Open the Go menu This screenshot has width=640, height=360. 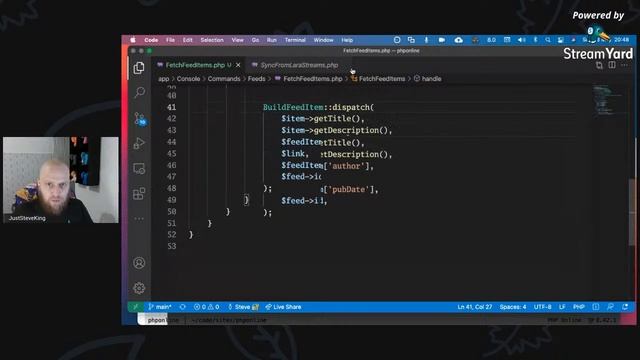click(255, 40)
